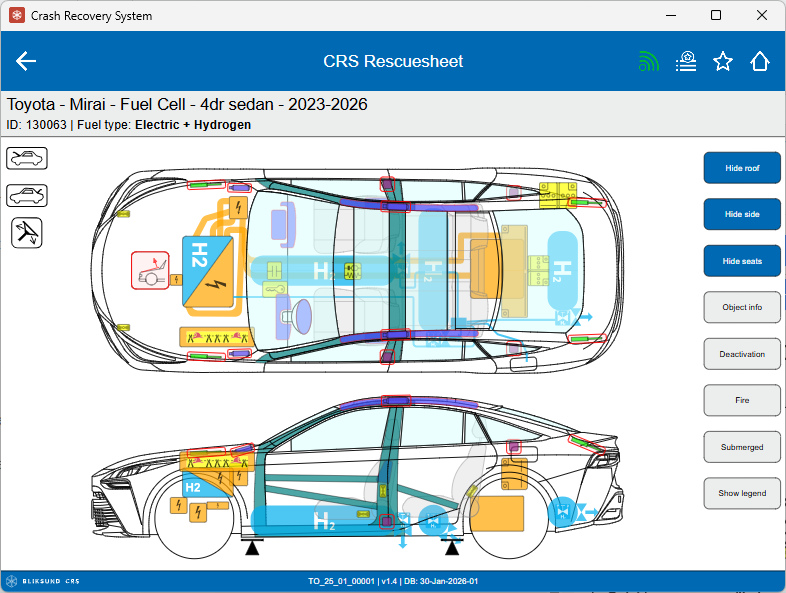Go back using the arrow icon
The width and height of the screenshot is (786, 593).
pos(26,61)
